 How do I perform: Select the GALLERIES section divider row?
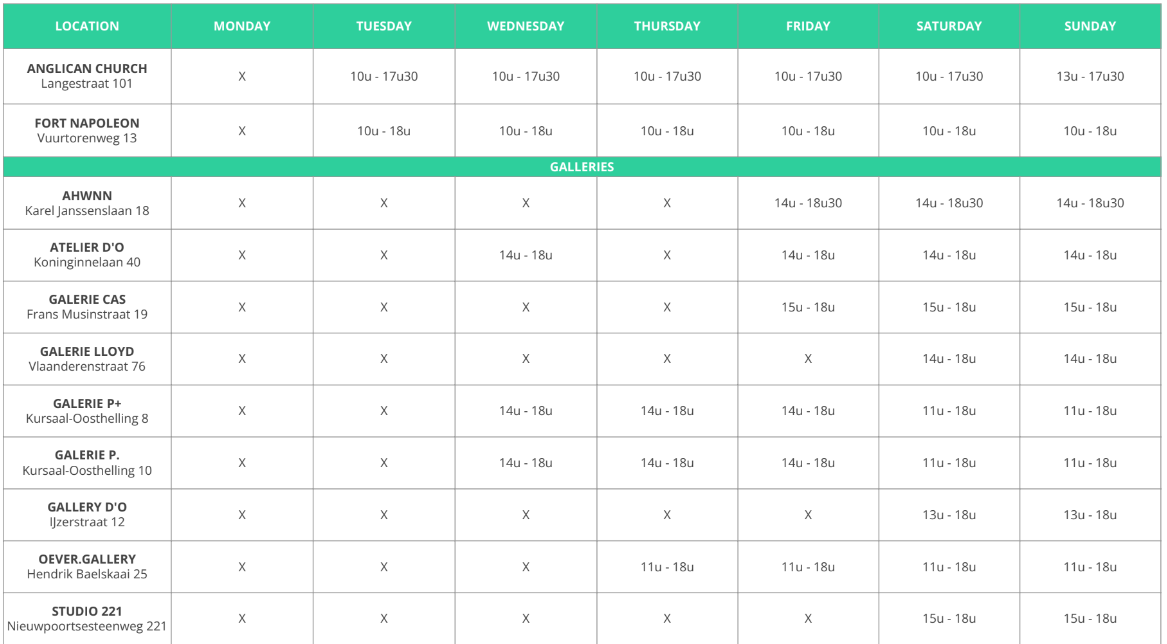(x=582, y=167)
